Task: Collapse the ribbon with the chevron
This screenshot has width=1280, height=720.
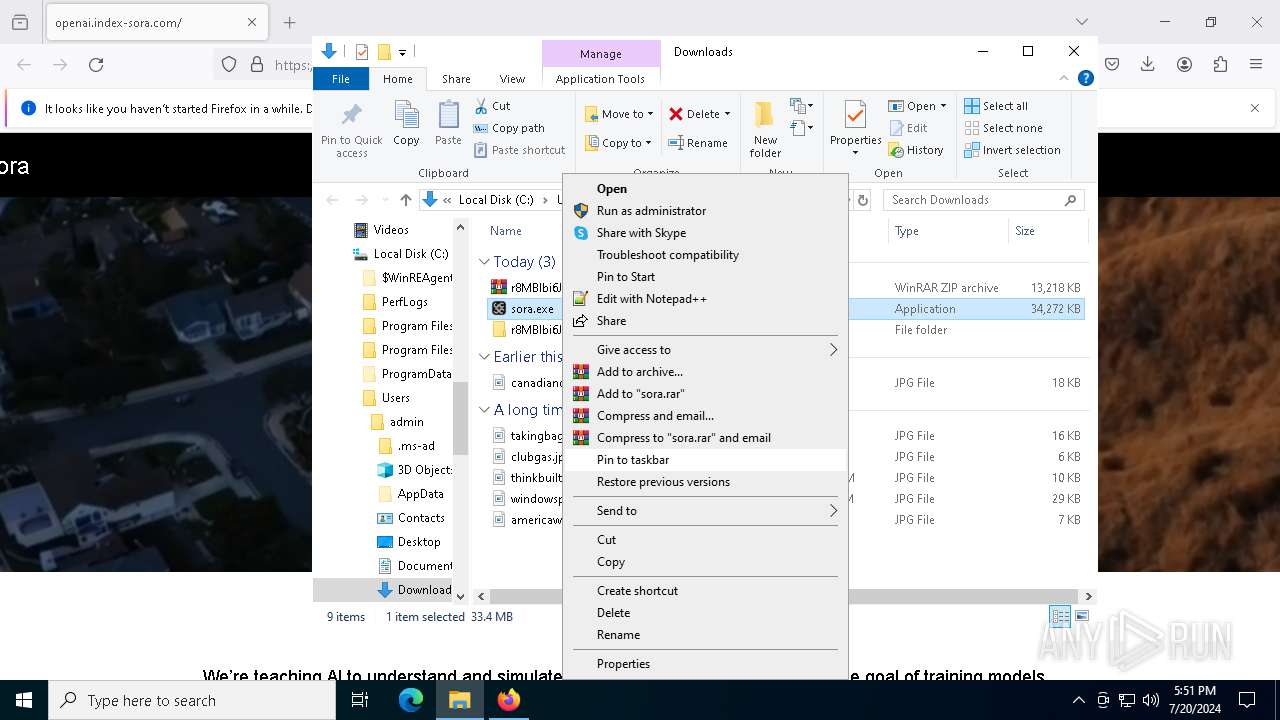Action: tap(1064, 78)
